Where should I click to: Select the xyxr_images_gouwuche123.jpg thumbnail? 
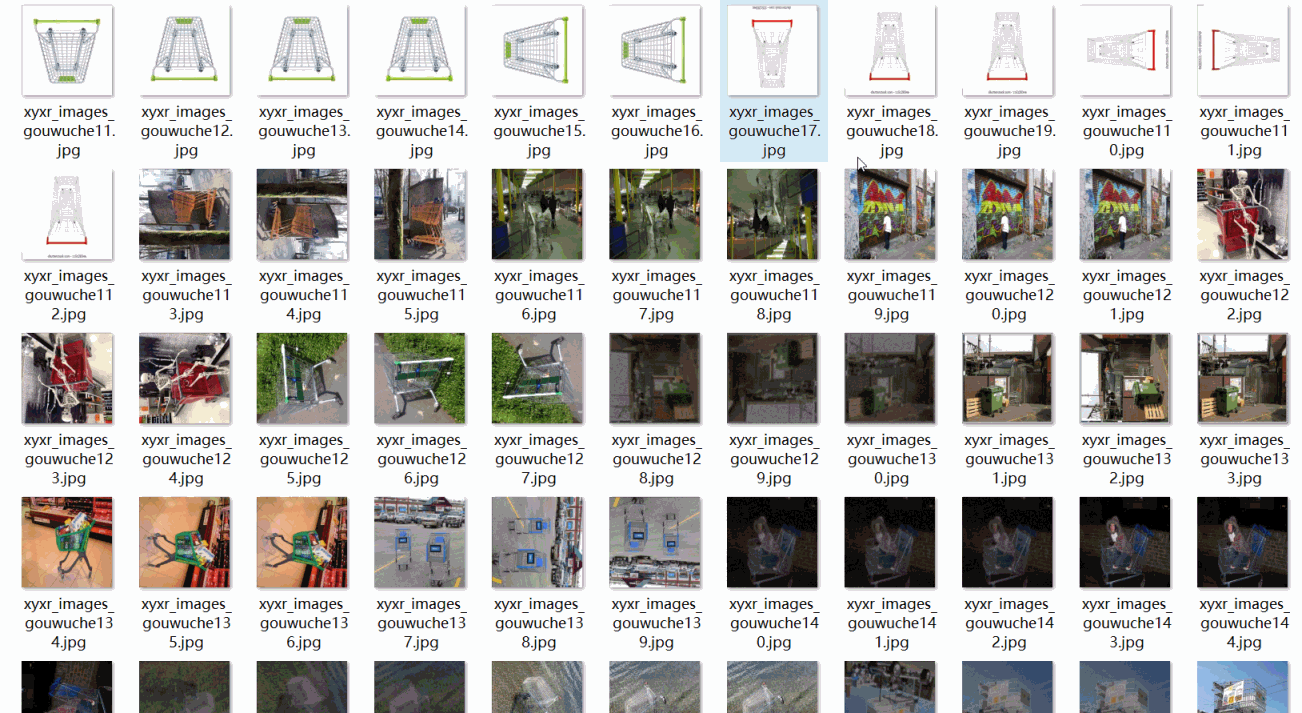67,378
